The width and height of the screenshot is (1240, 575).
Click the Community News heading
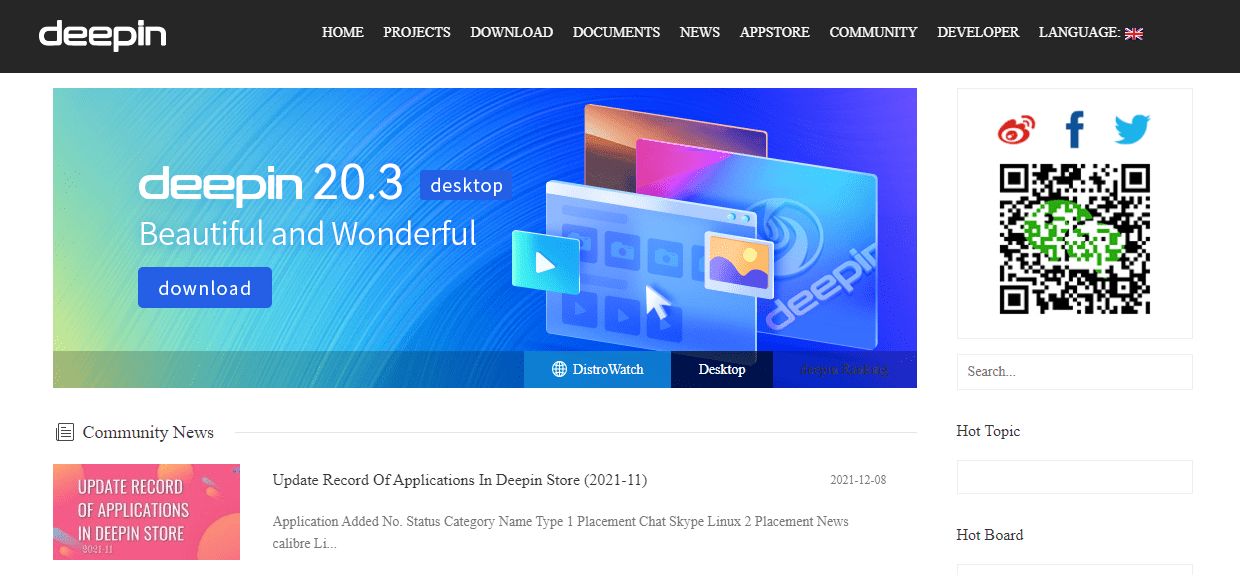click(x=148, y=432)
